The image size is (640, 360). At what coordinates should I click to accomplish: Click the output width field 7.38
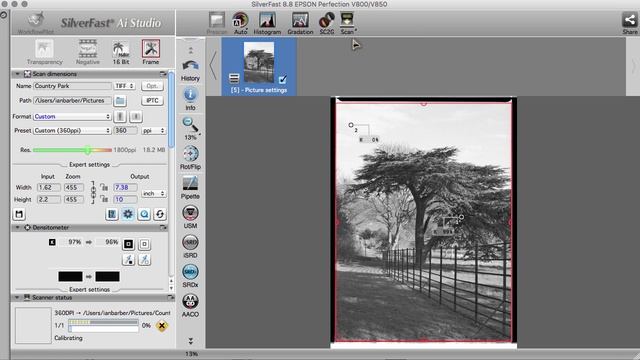125,187
